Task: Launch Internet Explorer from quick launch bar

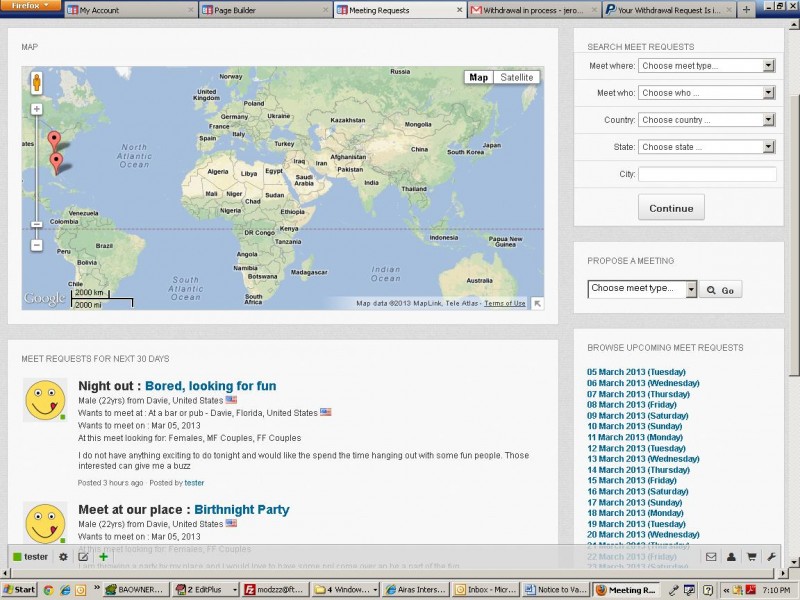Action: pyautogui.click(x=65, y=590)
